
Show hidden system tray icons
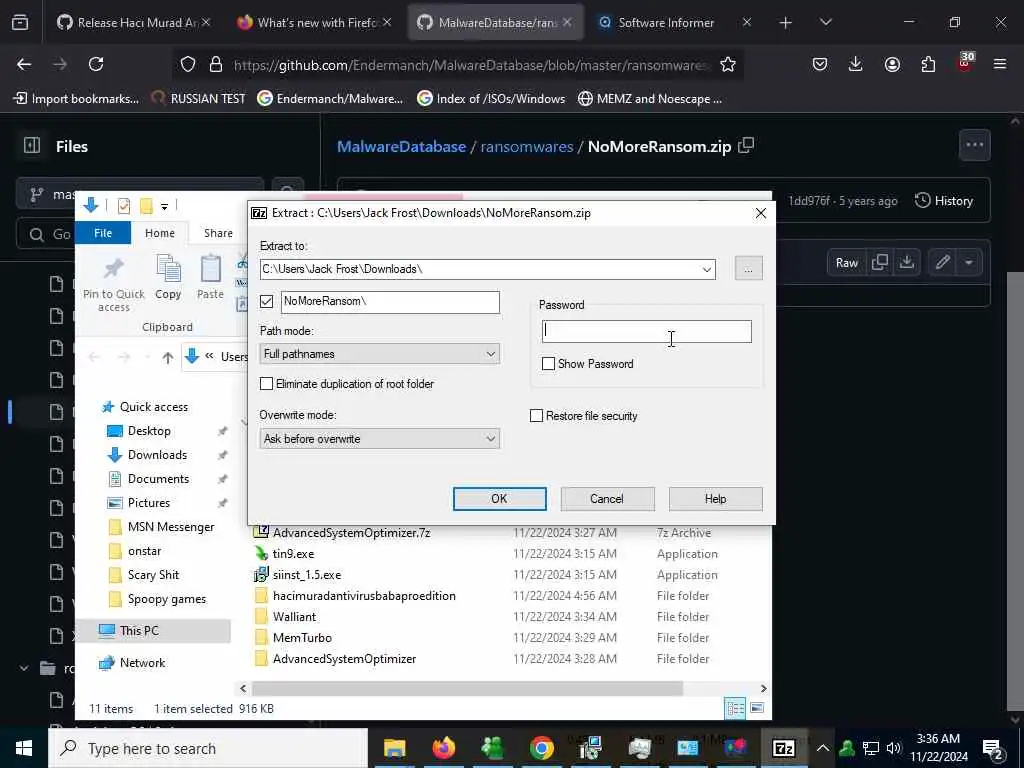point(823,748)
